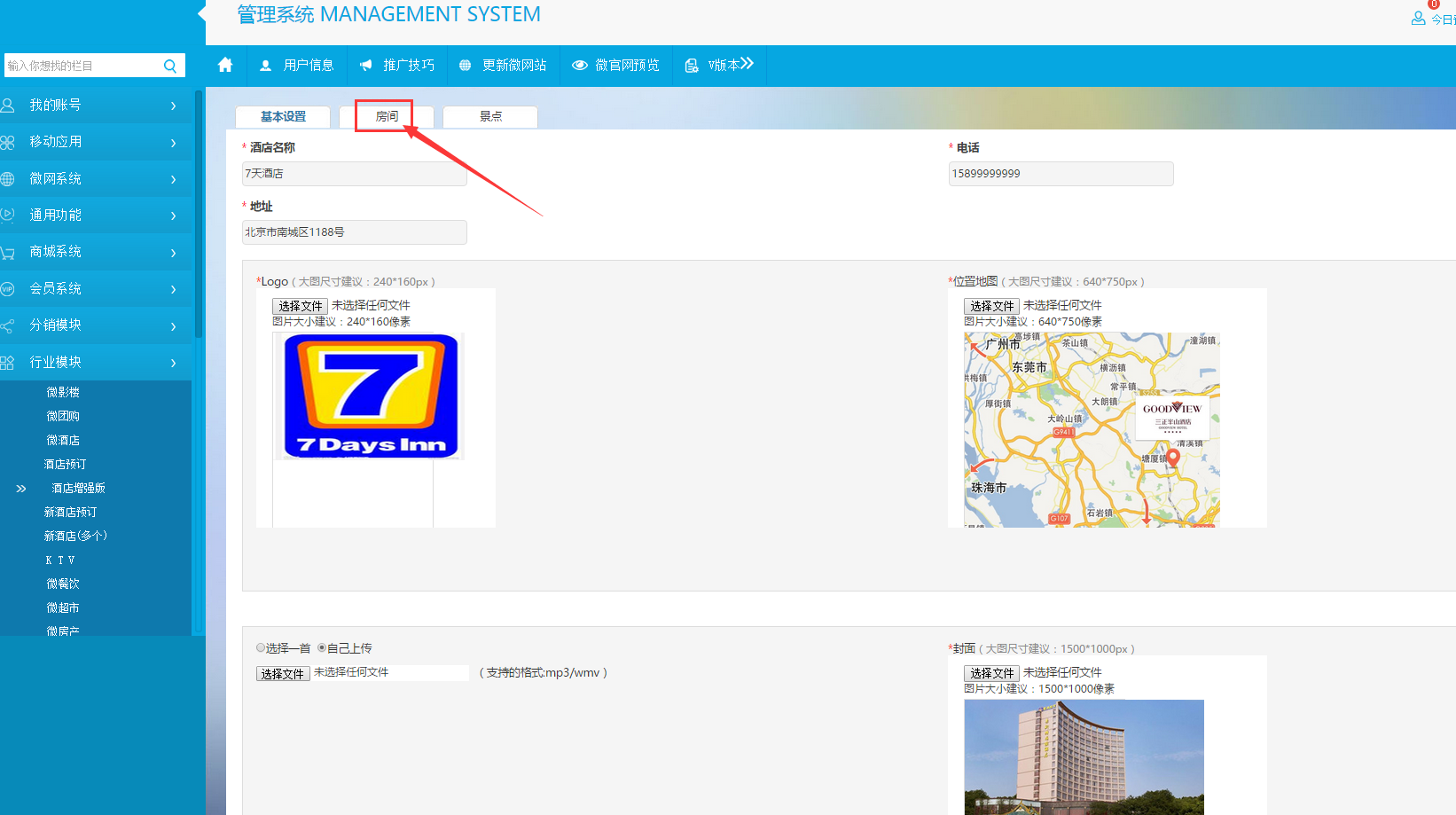
Task: Expand the 我的账号 sidebar menu
Action: point(96,106)
